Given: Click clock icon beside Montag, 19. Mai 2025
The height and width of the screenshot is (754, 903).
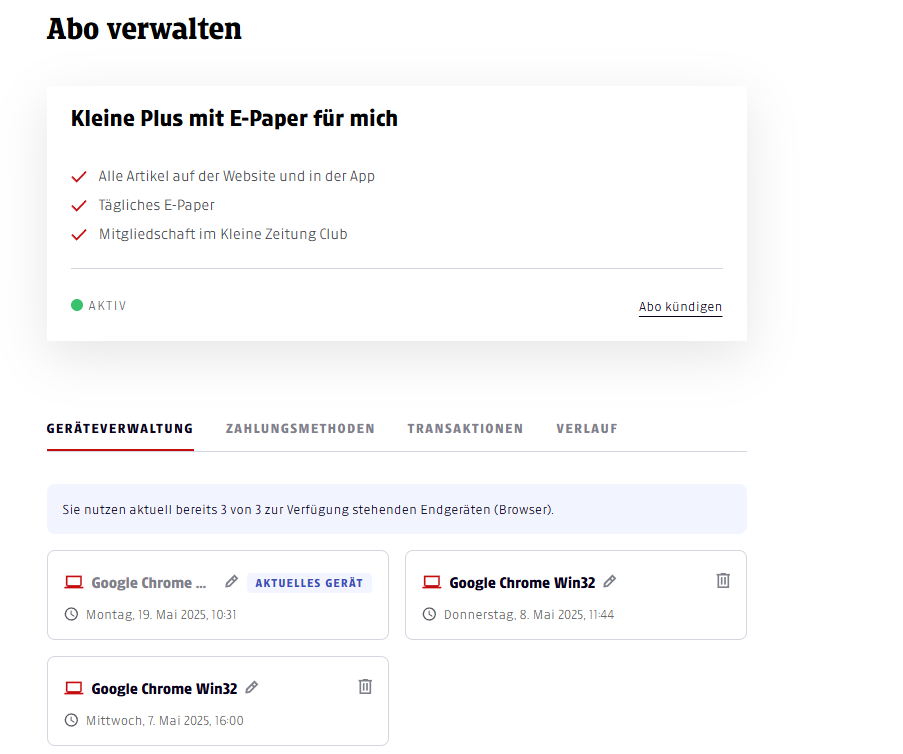Looking at the screenshot, I should pos(71,614).
